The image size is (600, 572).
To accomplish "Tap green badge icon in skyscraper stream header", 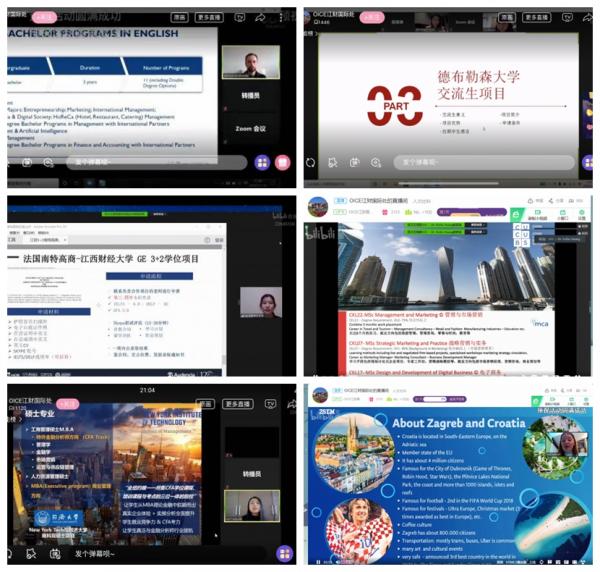I will [516, 214].
